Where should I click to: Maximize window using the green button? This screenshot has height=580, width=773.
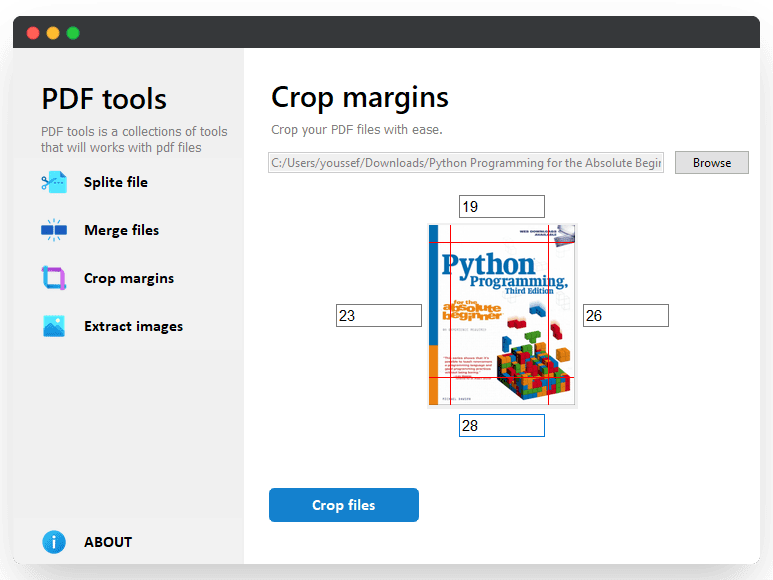(x=73, y=33)
